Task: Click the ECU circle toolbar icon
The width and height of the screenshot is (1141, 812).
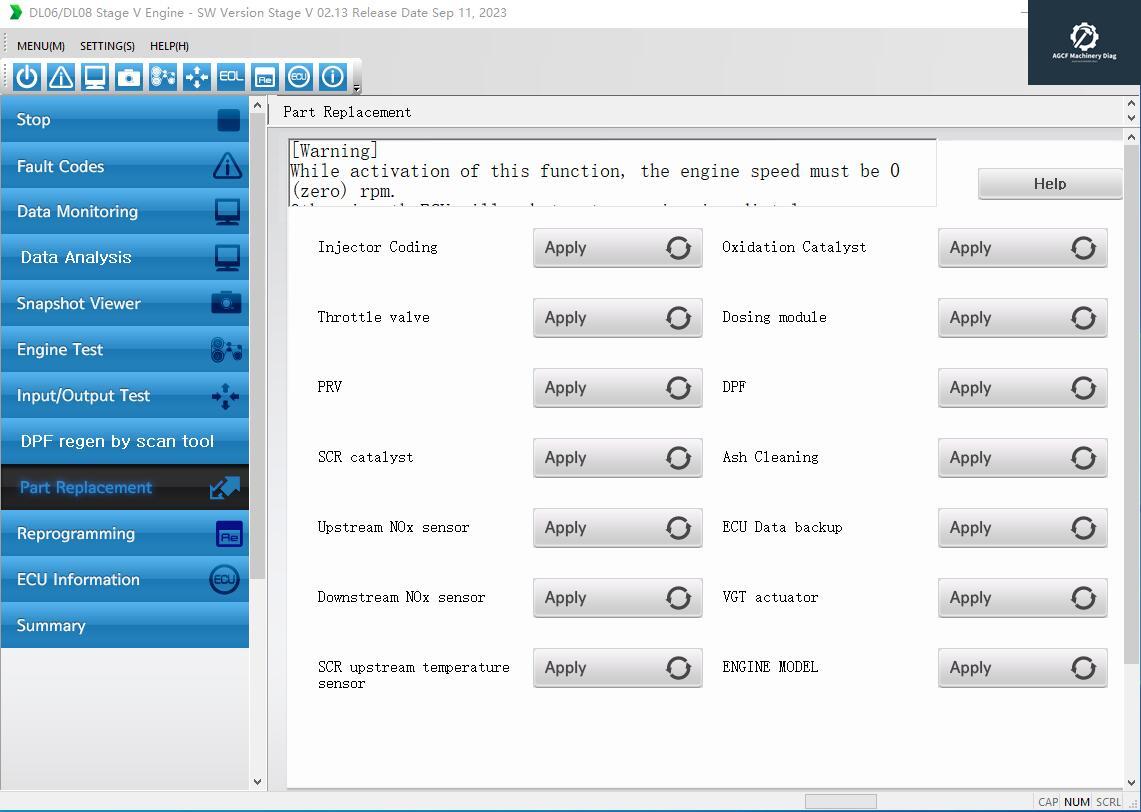Action: tap(298, 77)
